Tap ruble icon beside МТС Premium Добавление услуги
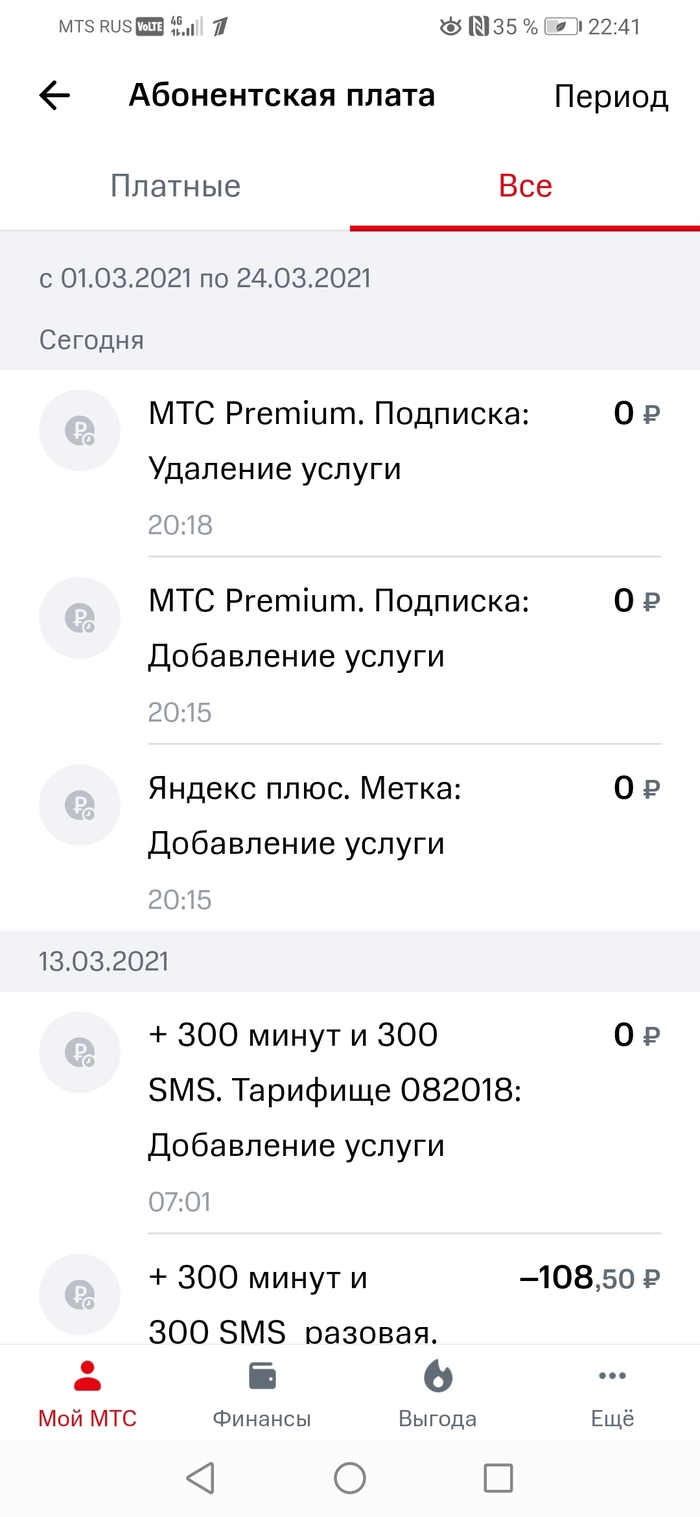This screenshot has width=700, height=1517. click(x=80, y=618)
